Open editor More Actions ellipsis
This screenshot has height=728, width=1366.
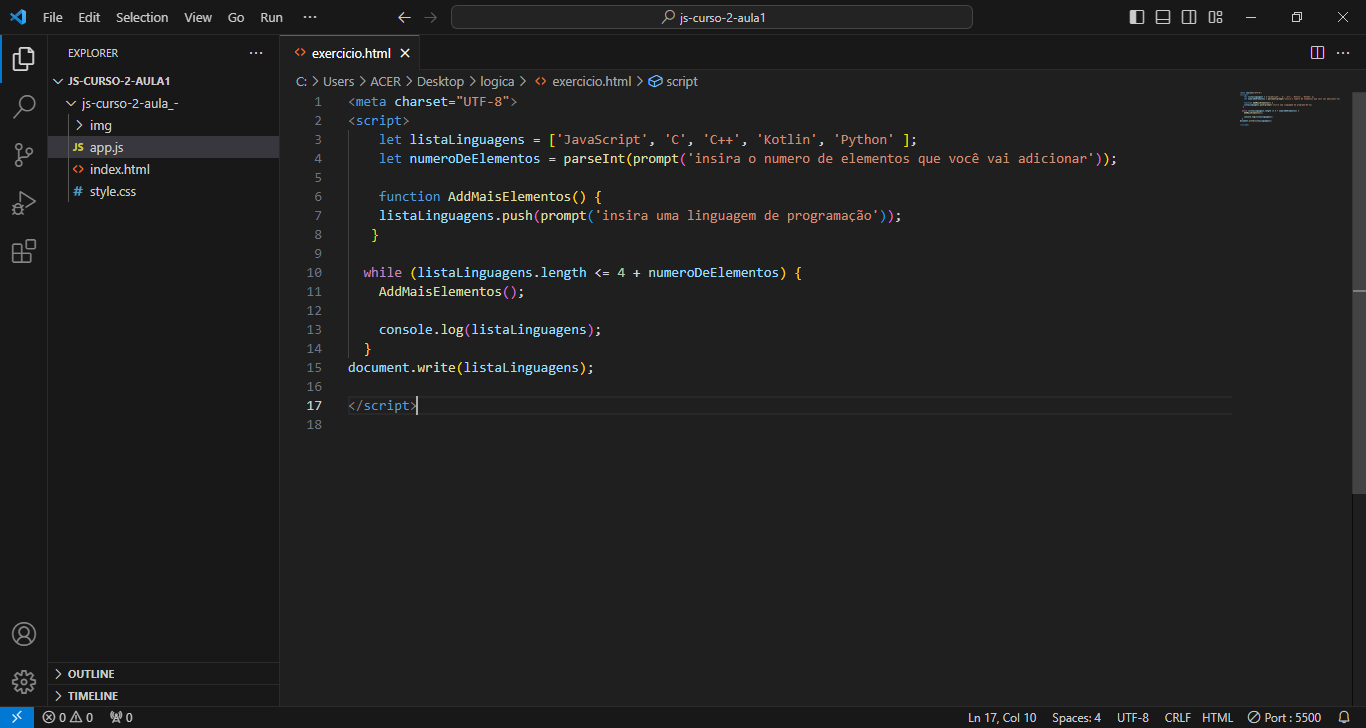[x=1343, y=53]
